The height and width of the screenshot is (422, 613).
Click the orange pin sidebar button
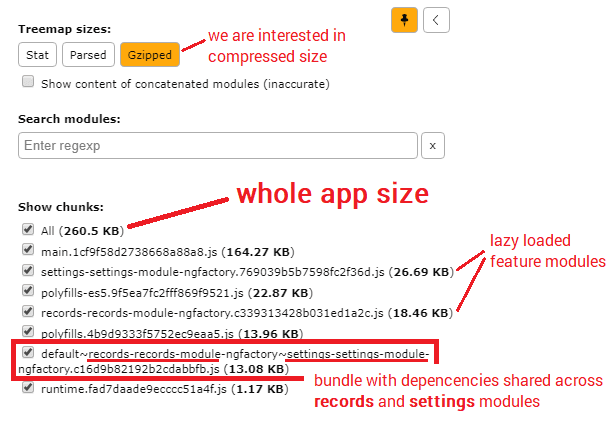[x=404, y=20]
